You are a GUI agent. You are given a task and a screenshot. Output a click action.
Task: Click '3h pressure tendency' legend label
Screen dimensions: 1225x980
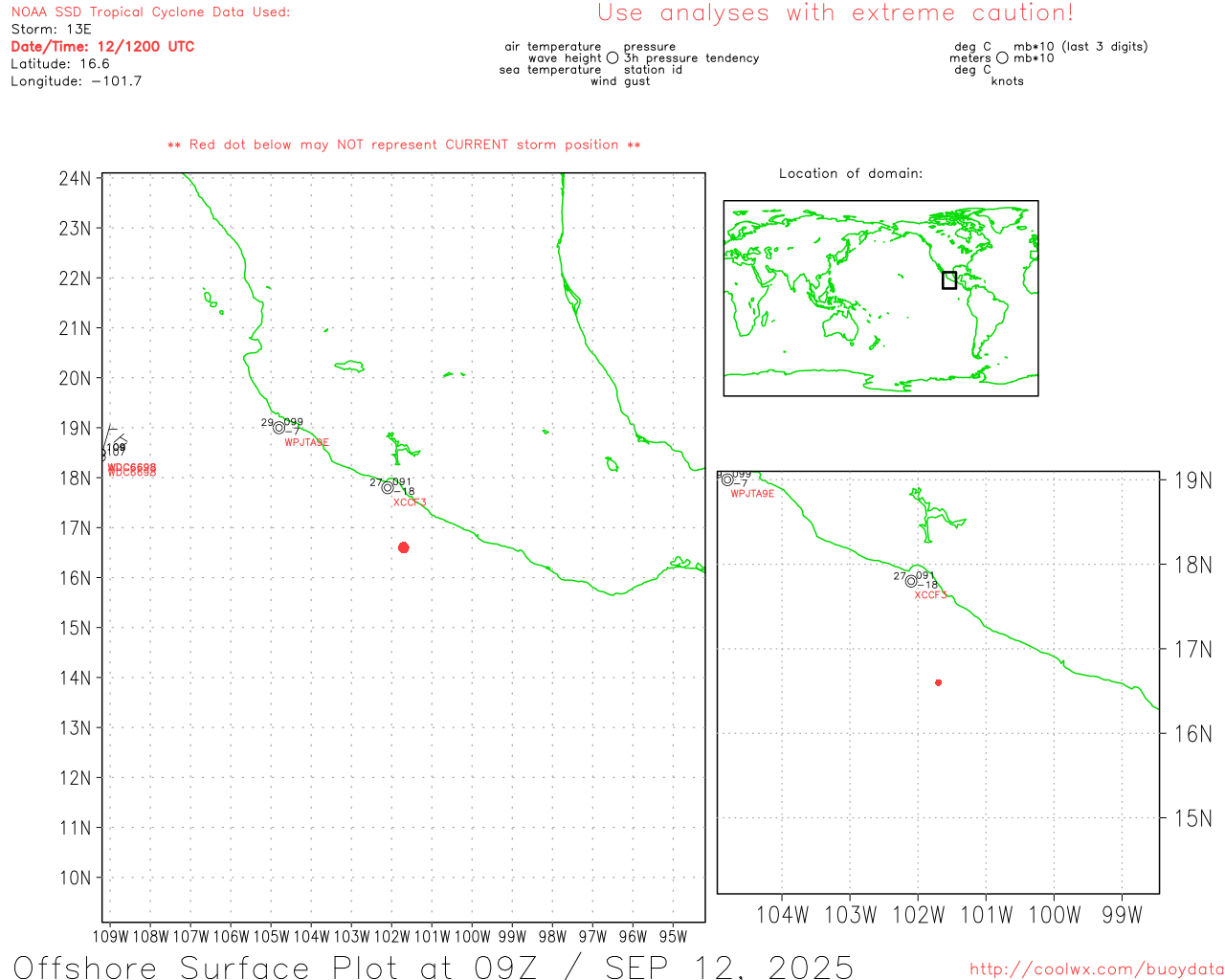691,58
